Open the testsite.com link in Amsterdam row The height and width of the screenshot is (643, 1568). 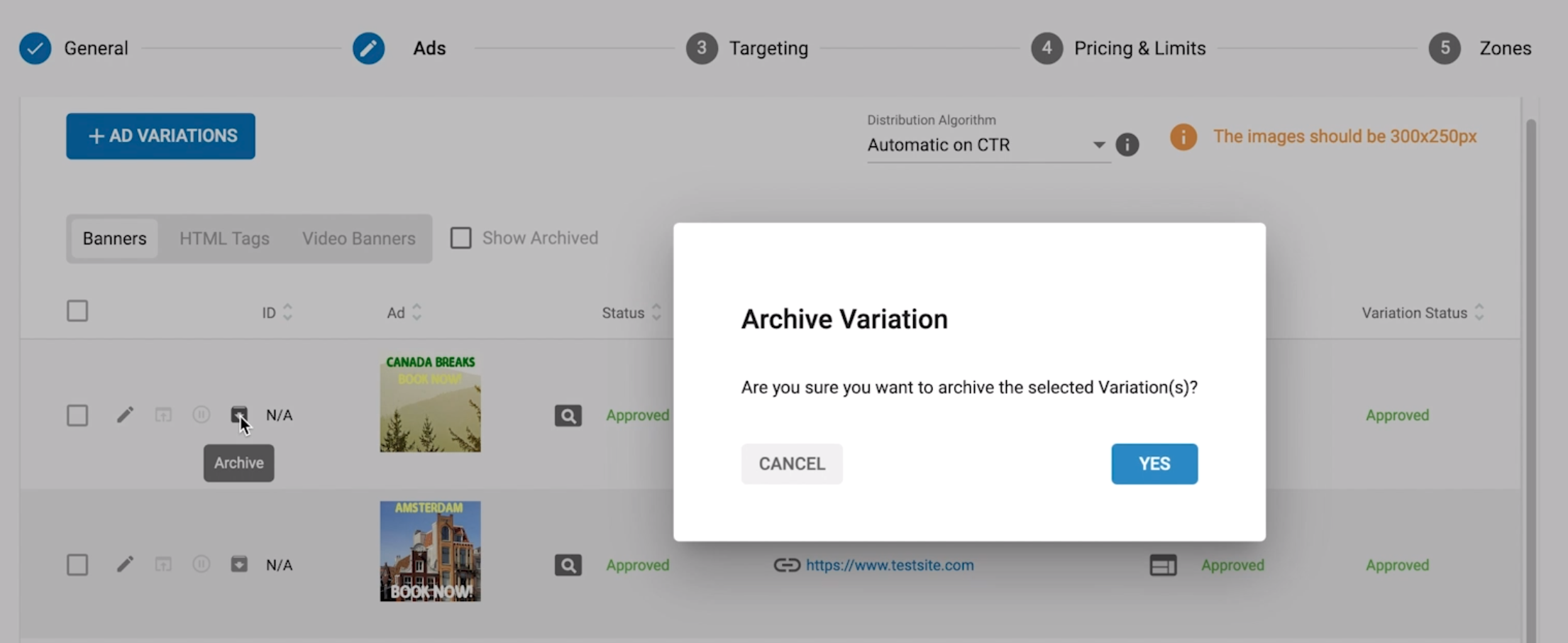(x=889, y=565)
